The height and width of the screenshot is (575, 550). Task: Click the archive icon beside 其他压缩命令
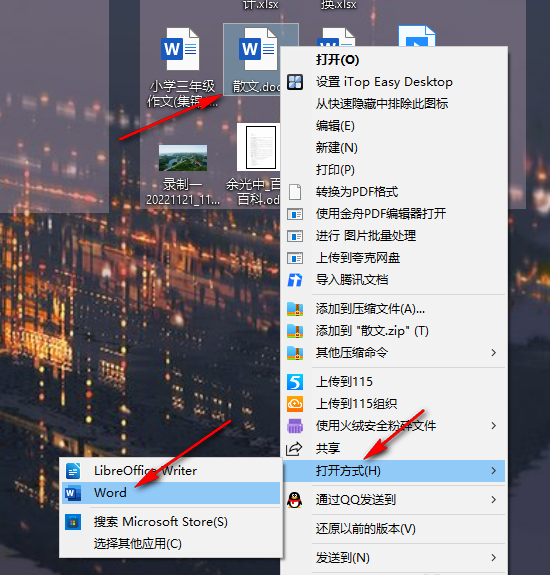(x=295, y=353)
